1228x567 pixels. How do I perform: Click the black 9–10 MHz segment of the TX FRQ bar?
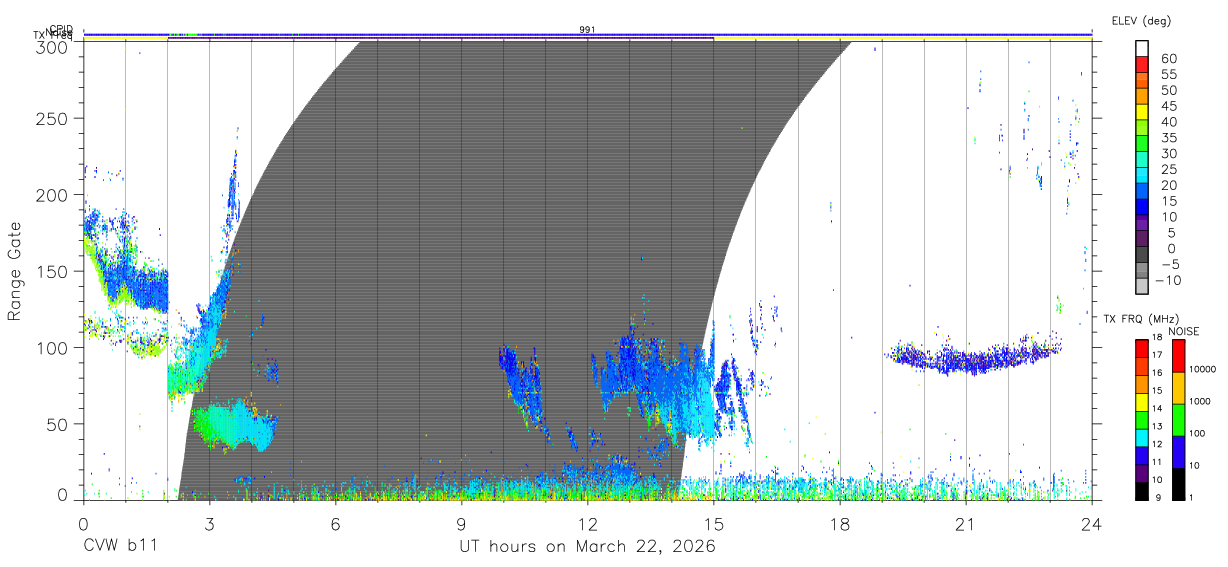[1142, 489]
